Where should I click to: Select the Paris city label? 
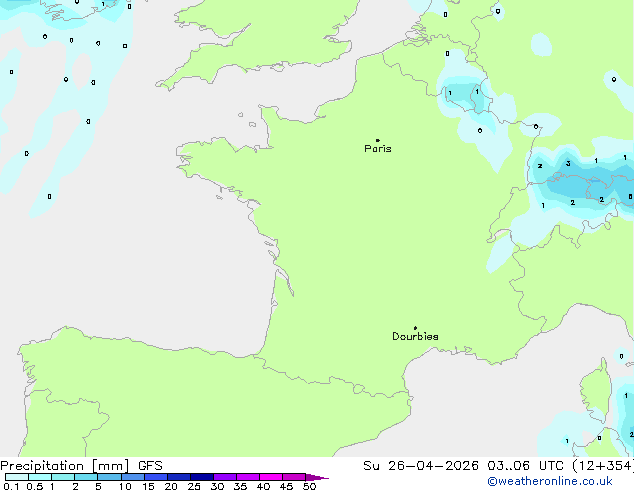pyautogui.click(x=378, y=149)
